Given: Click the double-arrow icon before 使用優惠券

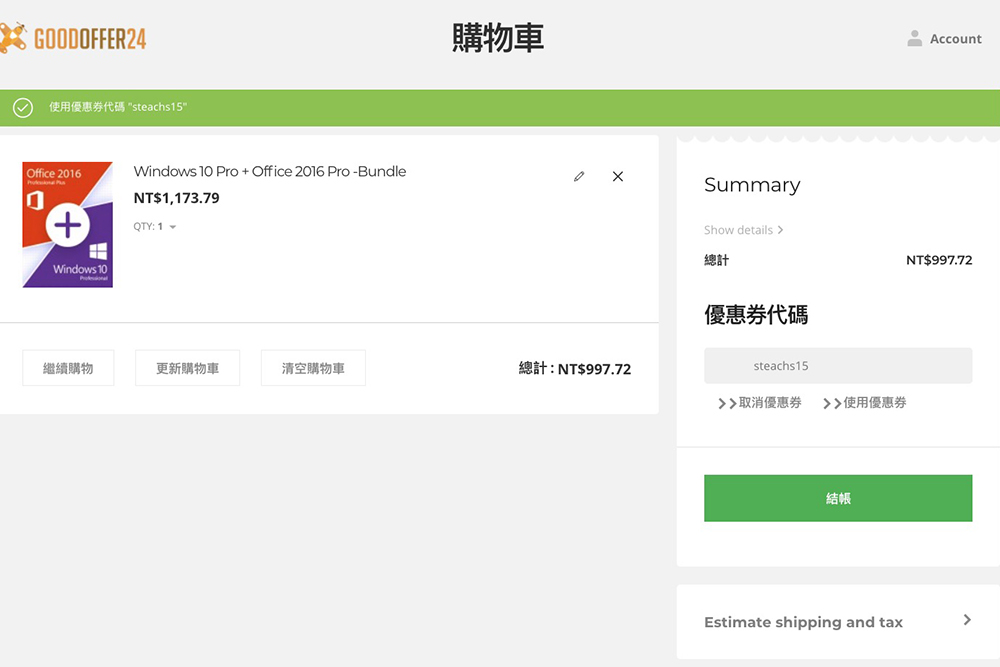Looking at the screenshot, I should (831, 403).
